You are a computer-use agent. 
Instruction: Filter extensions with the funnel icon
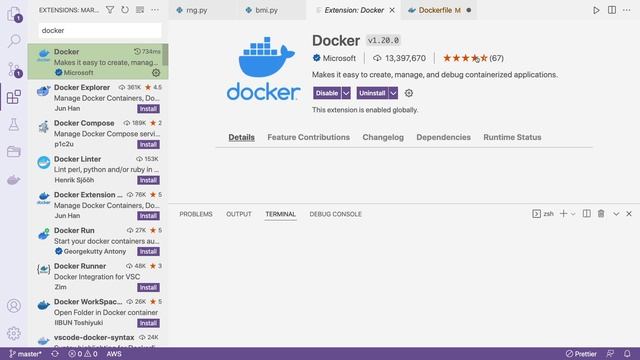110,10
